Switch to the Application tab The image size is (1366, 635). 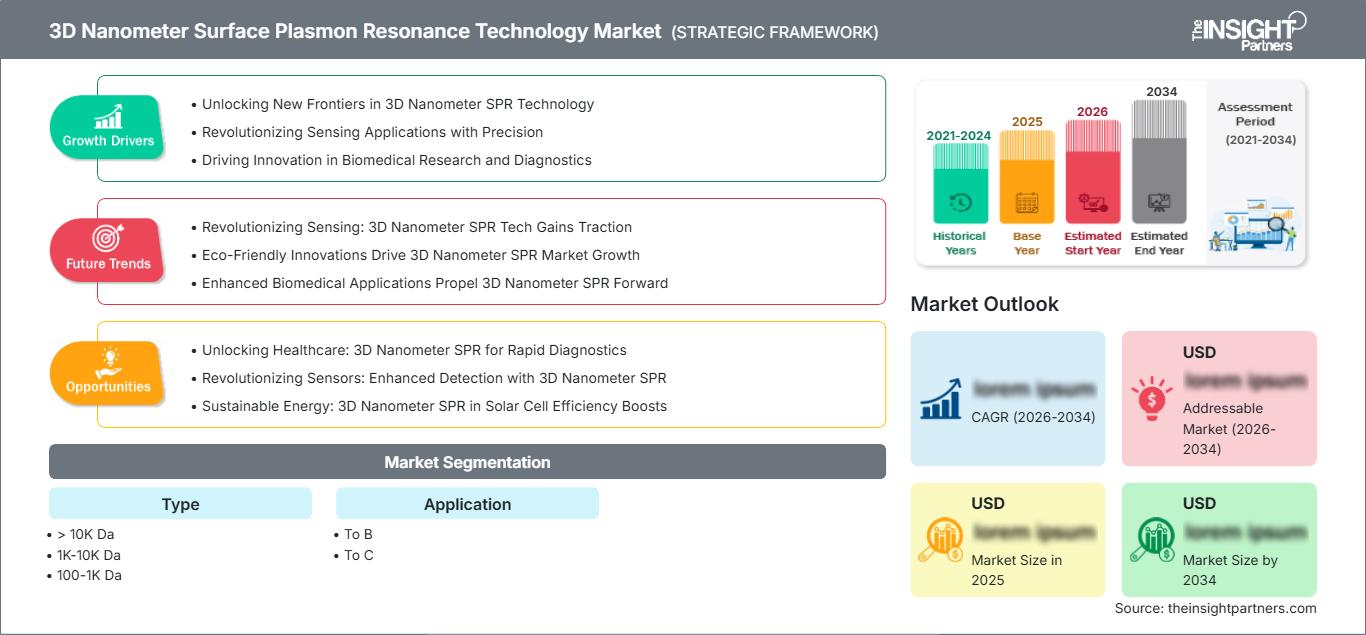(x=467, y=503)
